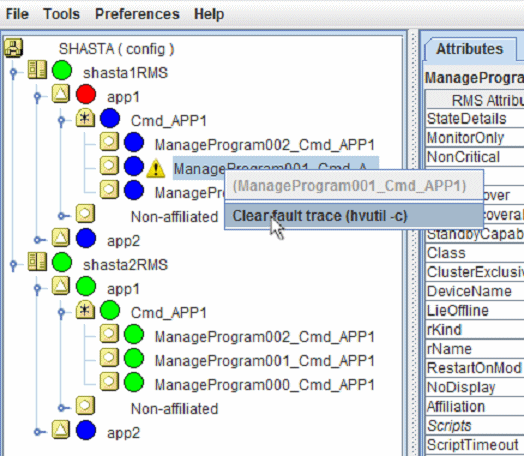Collapse the shasta2RMS node
524x456 pixels.
(x=13, y=265)
